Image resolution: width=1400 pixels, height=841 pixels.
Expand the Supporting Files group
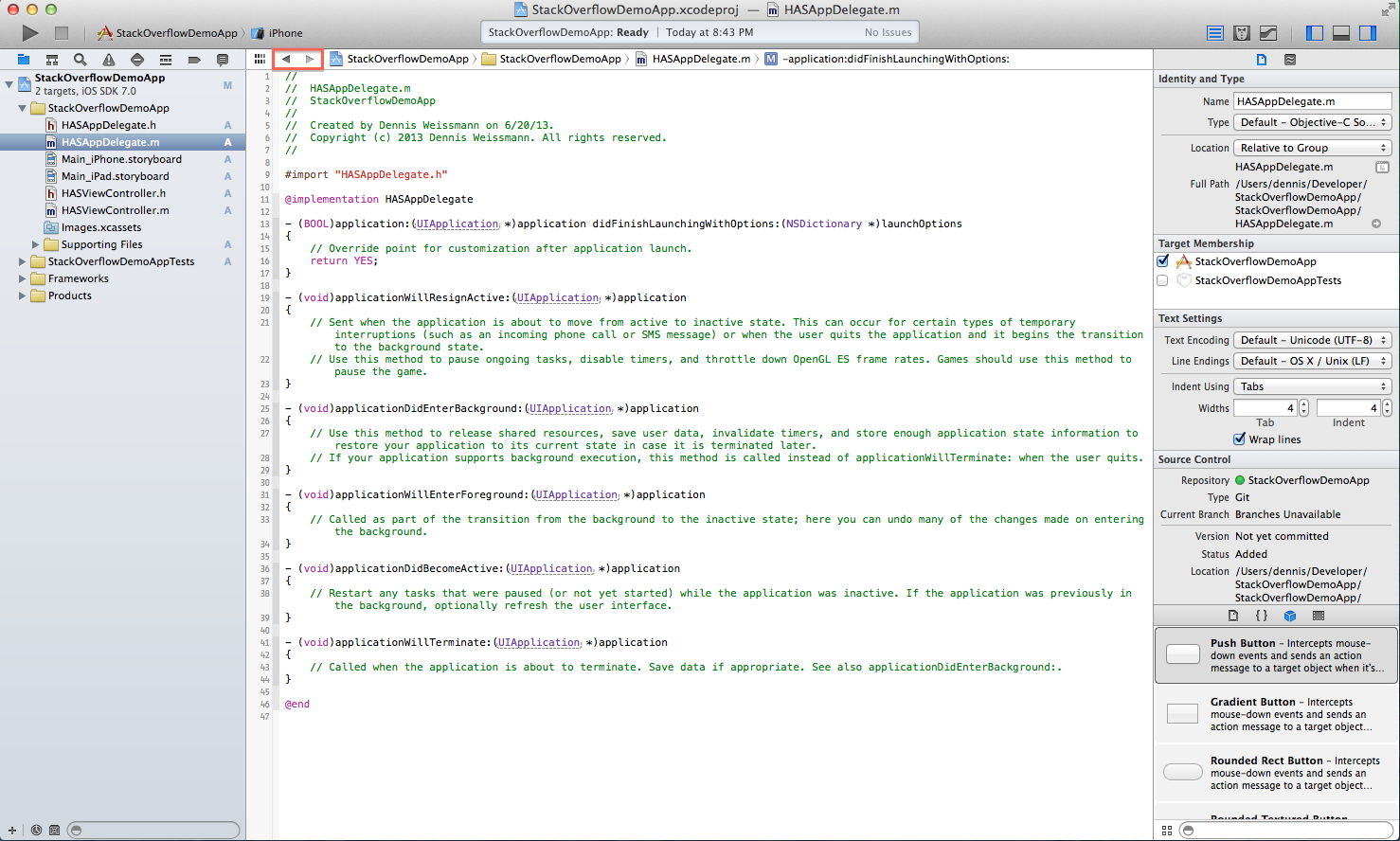(x=36, y=244)
